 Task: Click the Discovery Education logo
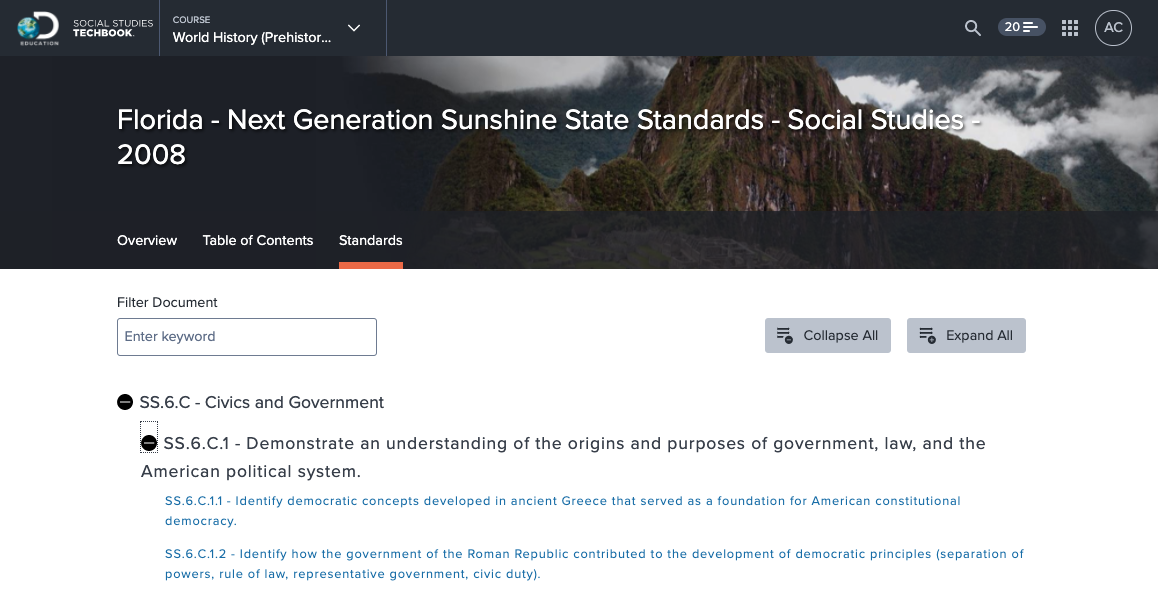38,28
